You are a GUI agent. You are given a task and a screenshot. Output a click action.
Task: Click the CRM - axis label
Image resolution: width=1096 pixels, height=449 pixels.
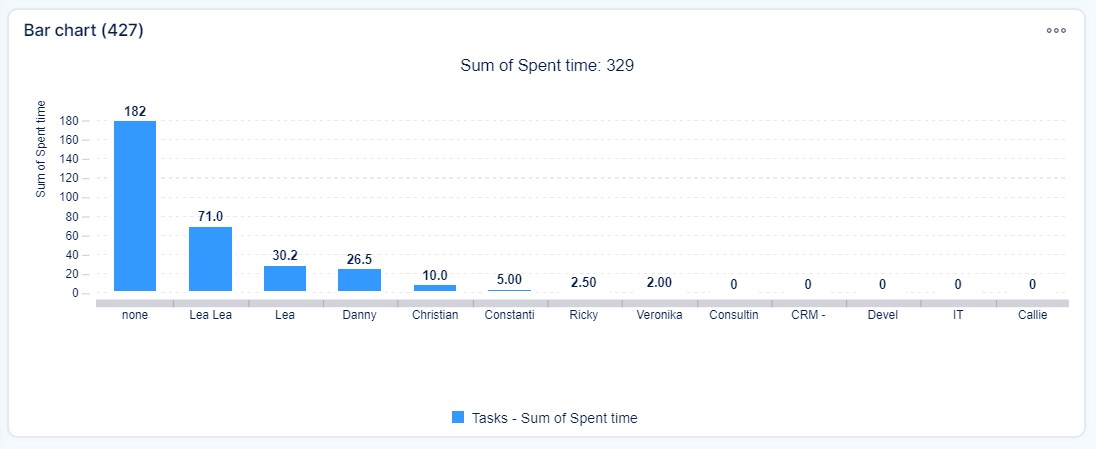[x=808, y=315]
